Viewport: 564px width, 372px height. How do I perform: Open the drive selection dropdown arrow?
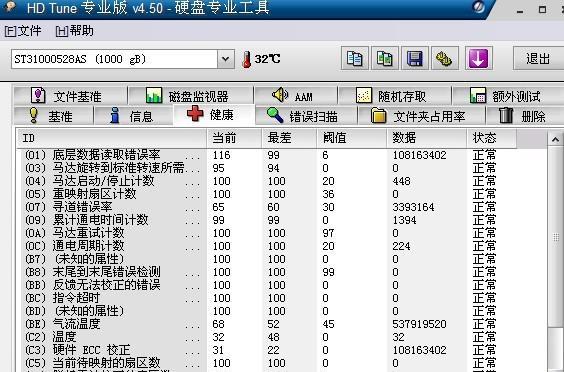point(226,59)
